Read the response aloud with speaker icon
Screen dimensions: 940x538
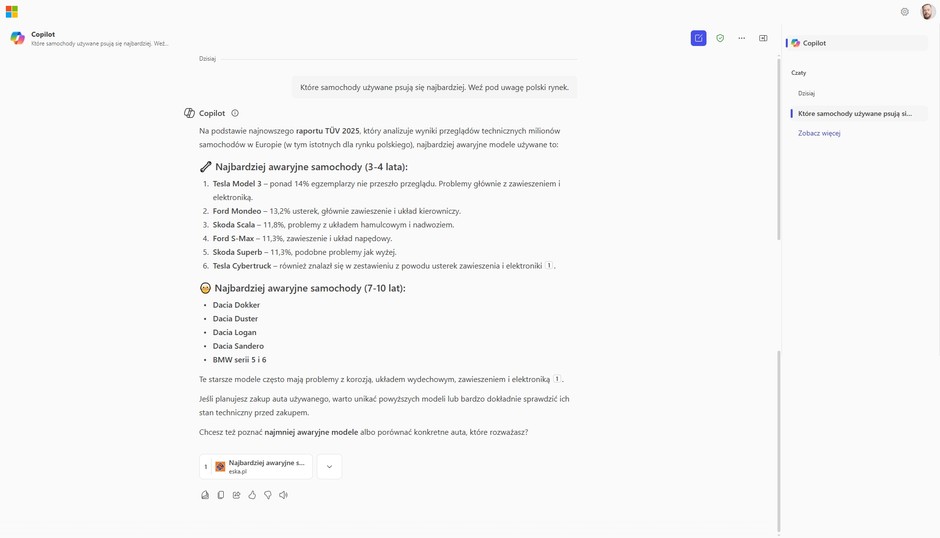click(284, 495)
